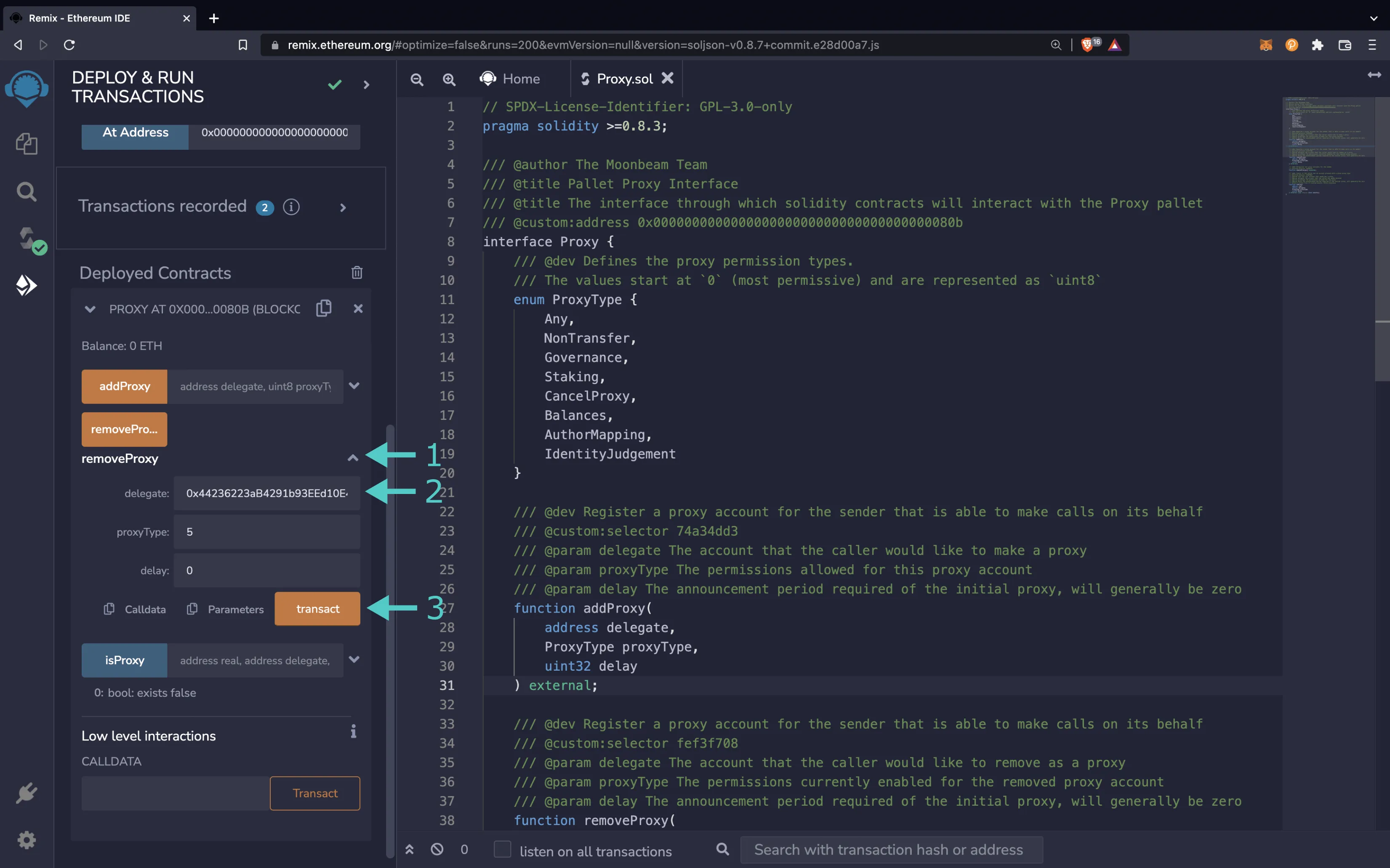This screenshot has height=868, width=1390.
Task: Remove the PROXY deployed contract instance
Action: click(x=358, y=309)
